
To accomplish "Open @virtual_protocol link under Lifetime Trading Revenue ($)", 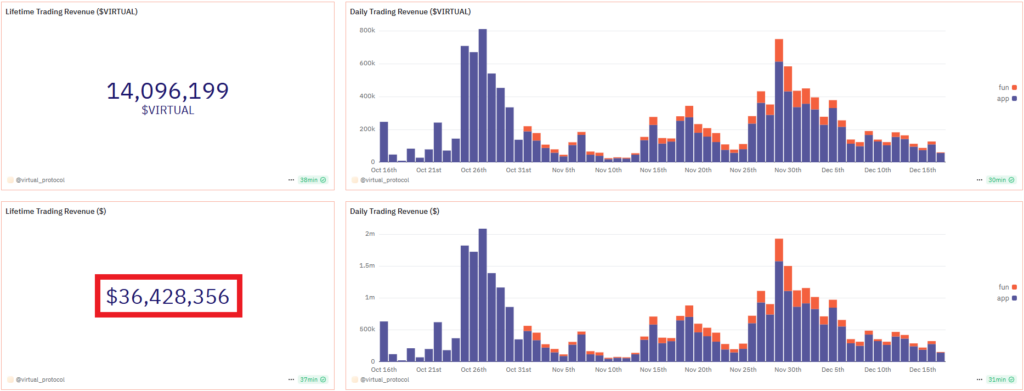I will [40, 379].
